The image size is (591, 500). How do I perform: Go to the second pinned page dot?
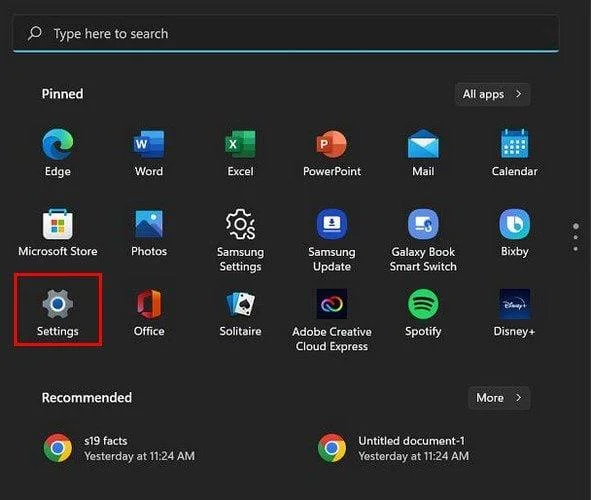coord(576,237)
